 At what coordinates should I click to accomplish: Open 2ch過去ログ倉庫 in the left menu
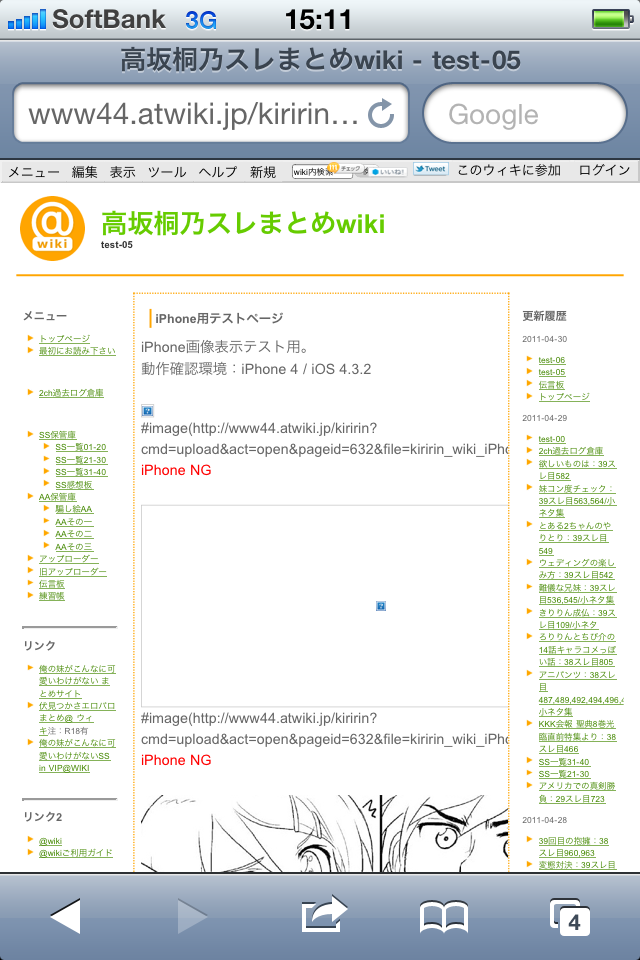pos(71,392)
